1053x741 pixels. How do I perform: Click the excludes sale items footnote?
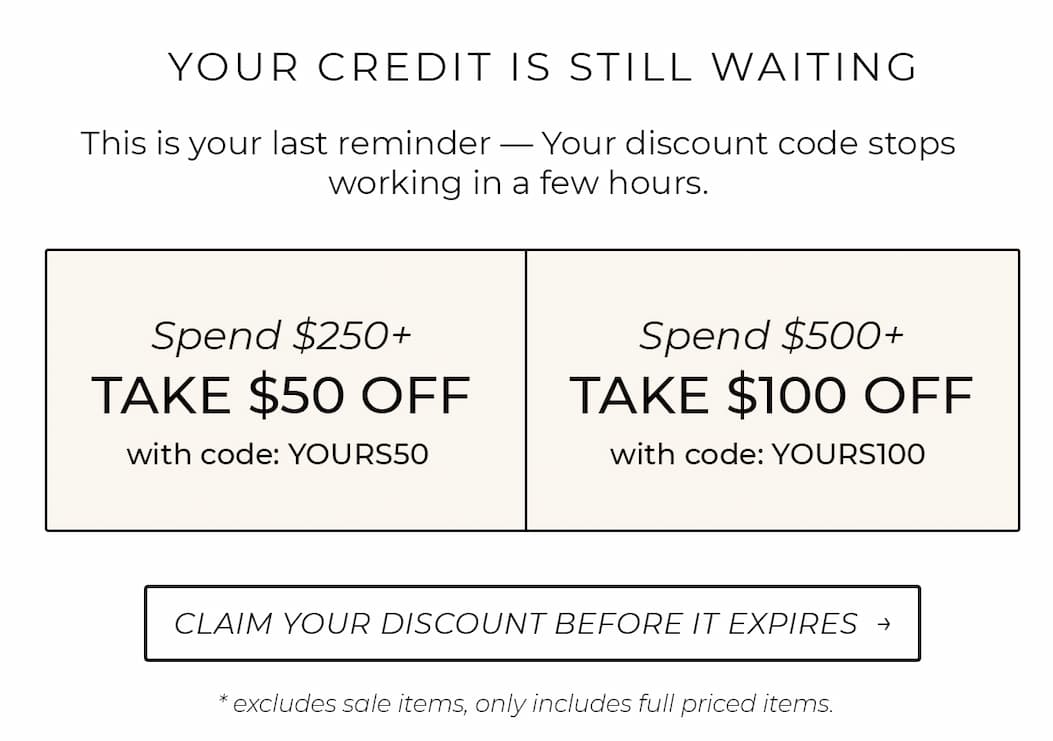(x=526, y=703)
